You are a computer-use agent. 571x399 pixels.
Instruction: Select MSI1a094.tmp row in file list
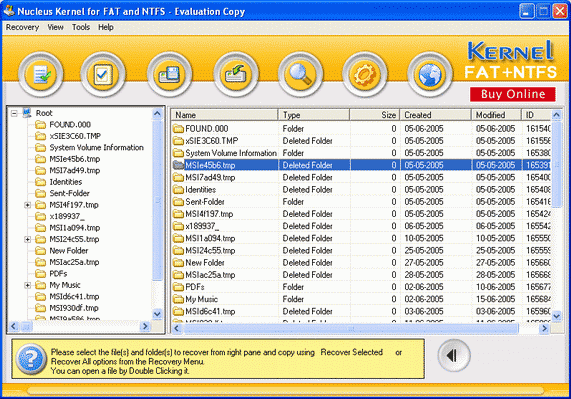[x=361, y=238]
